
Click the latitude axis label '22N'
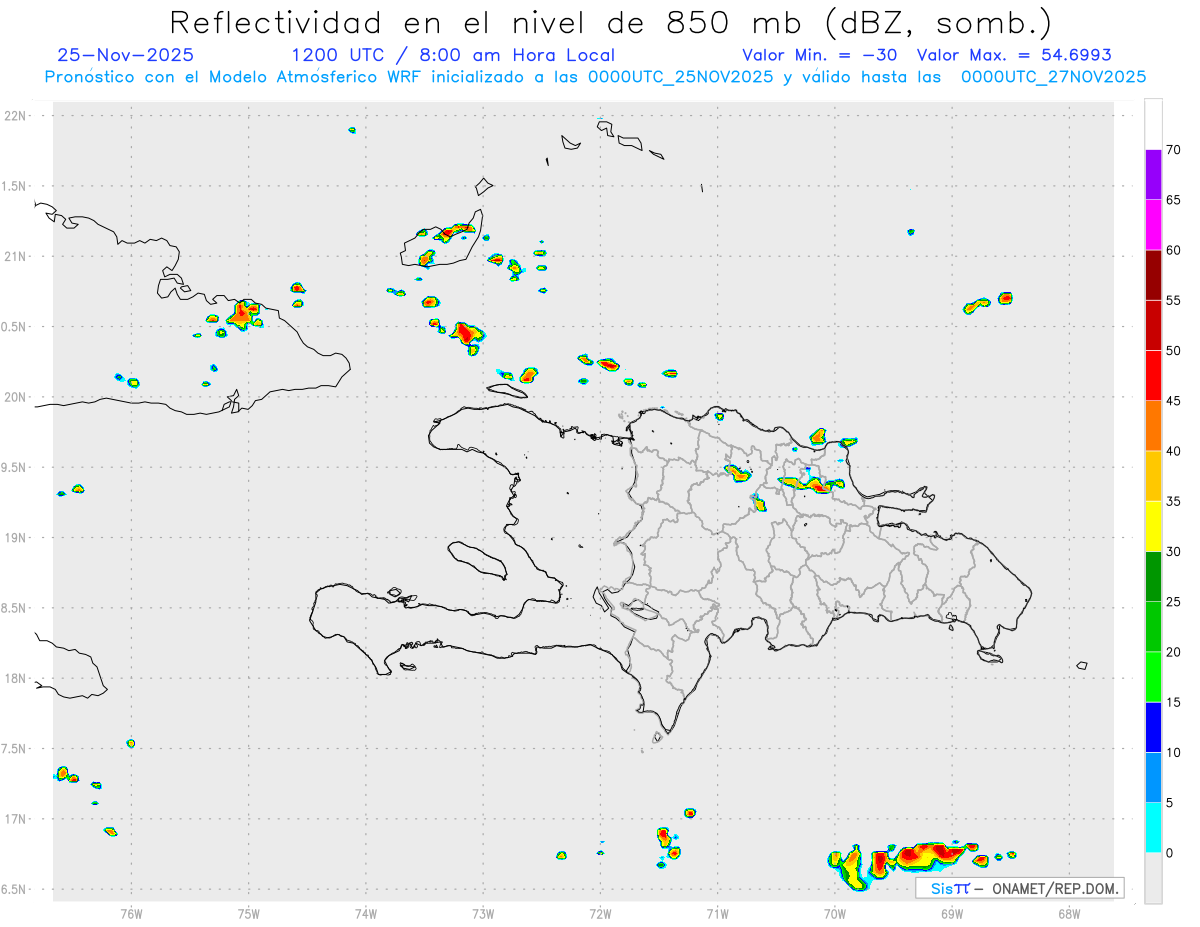(17, 116)
